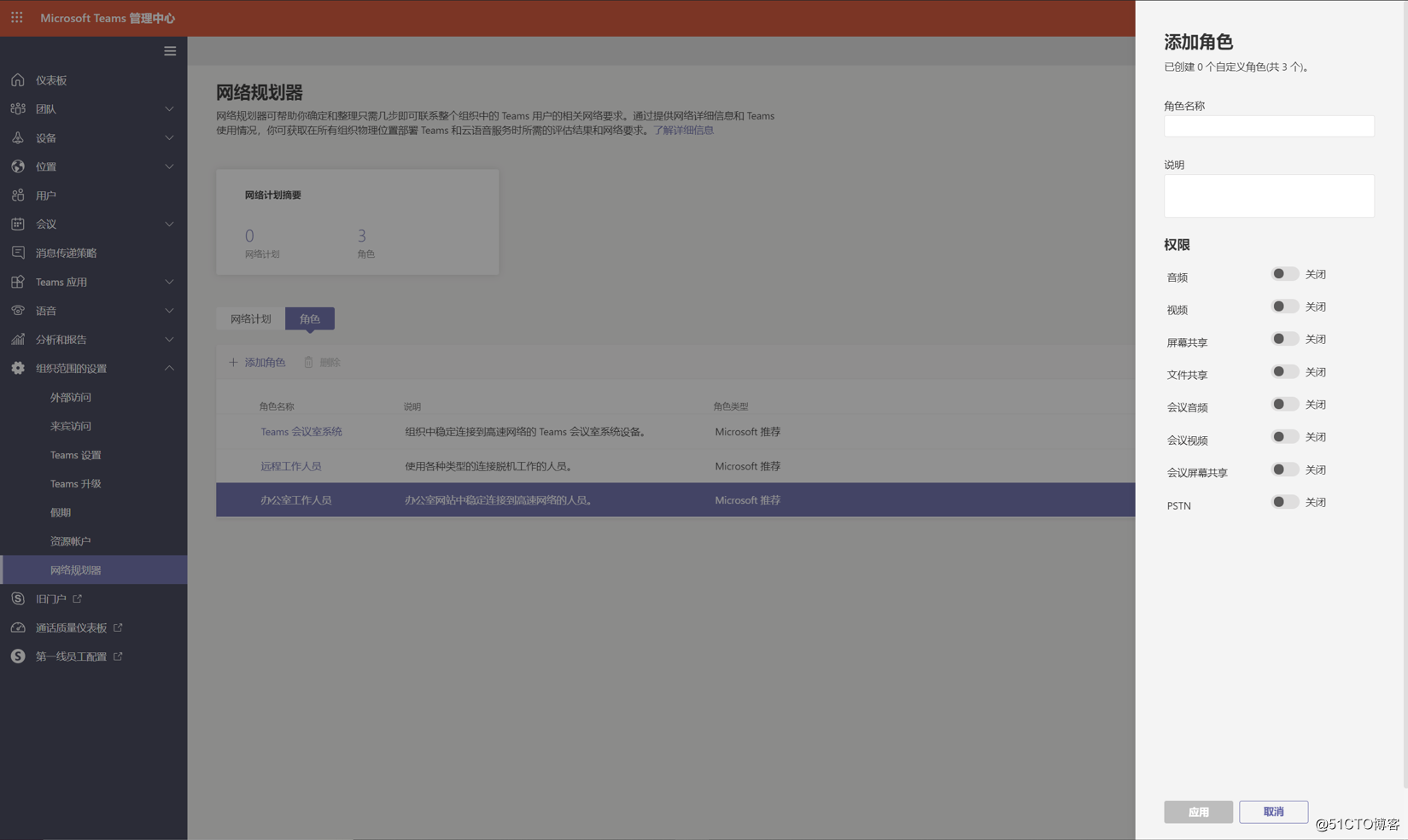Click the Meetings (会议) calendar icon
1408x840 pixels.
pyautogui.click(x=18, y=224)
